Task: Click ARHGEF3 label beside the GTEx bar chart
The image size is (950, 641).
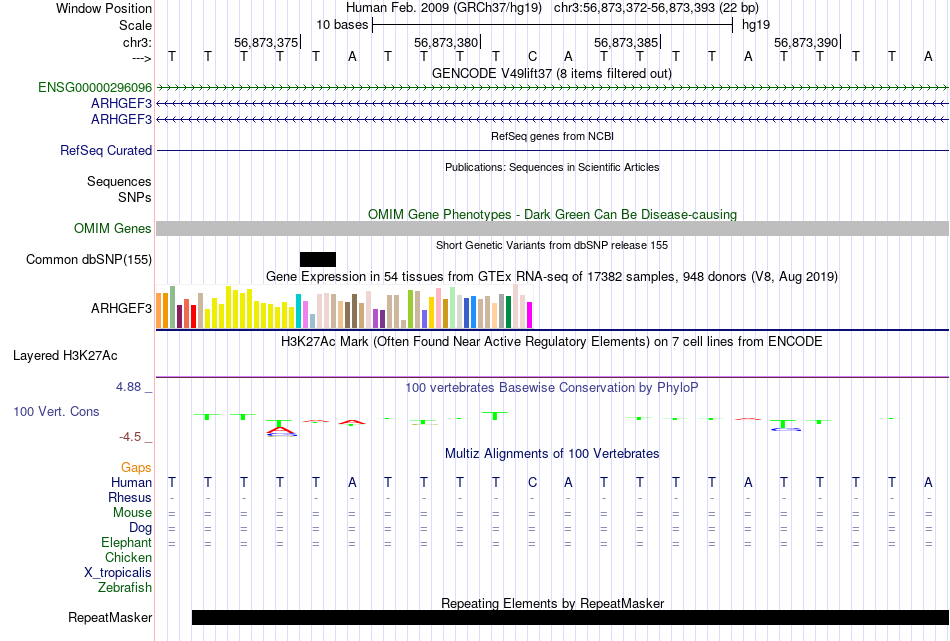Action: click(121, 308)
